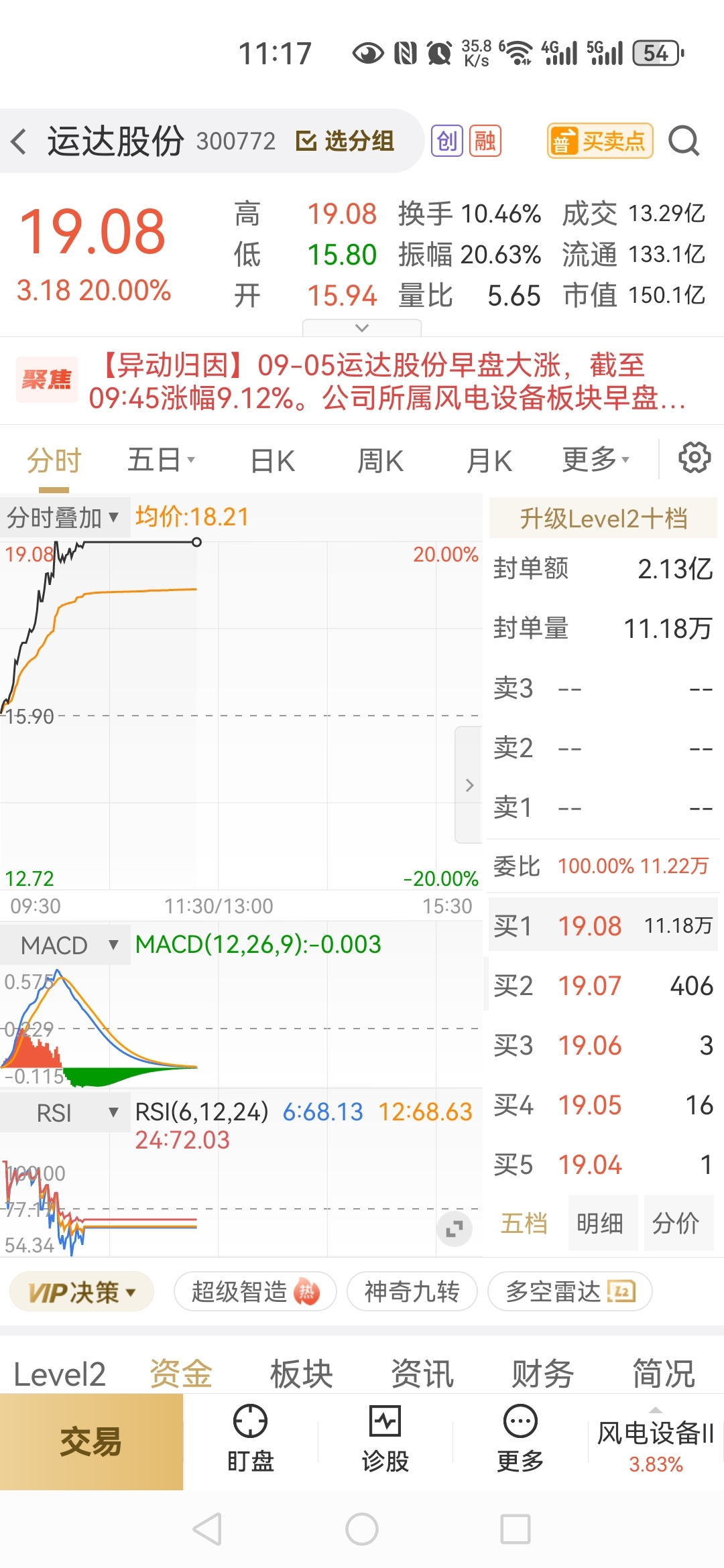Image resolution: width=724 pixels, height=1568 pixels.
Task: Switch to 分时 chart tab
Action: pyautogui.click(x=54, y=461)
